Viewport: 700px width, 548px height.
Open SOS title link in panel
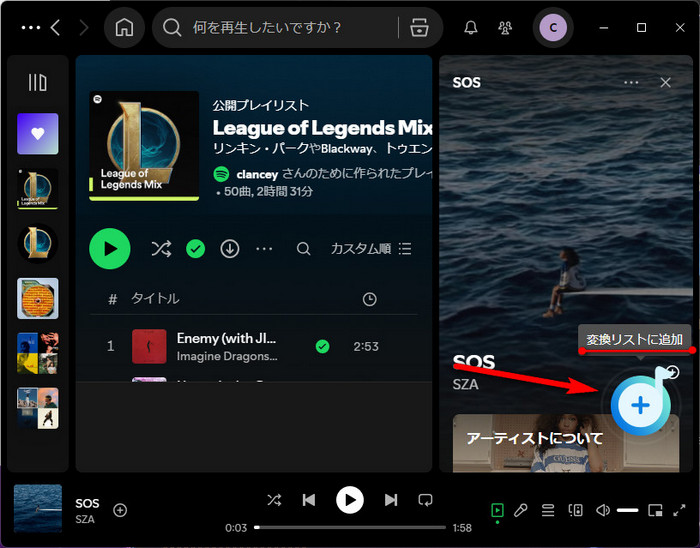coord(474,361)
